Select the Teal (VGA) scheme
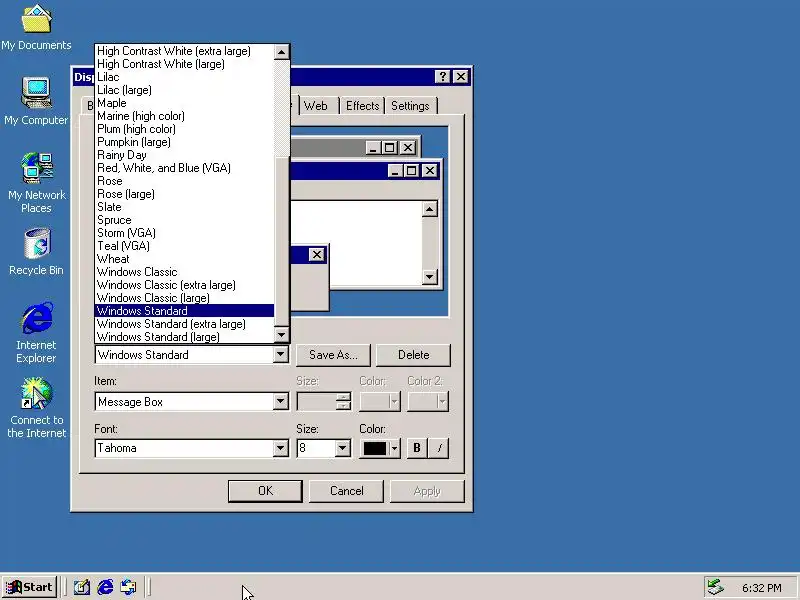 [184, 246]
